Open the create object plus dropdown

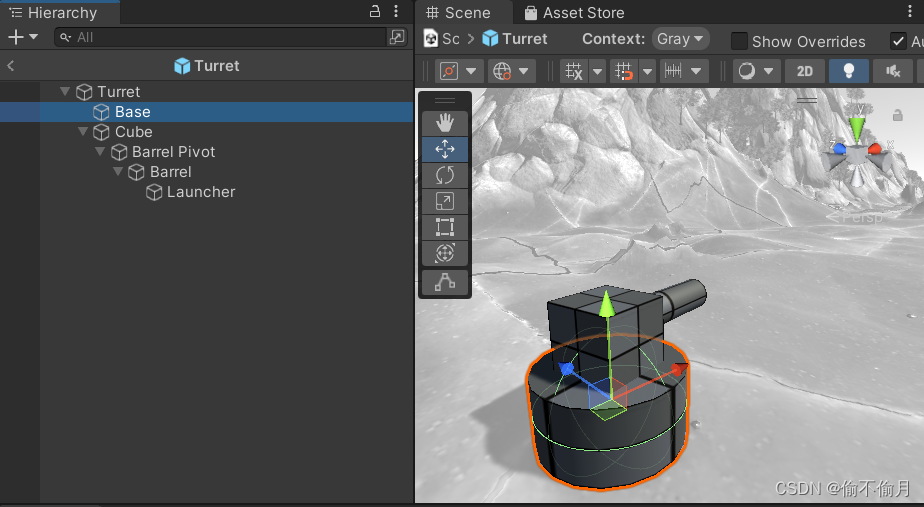click(x=22, y=37)
